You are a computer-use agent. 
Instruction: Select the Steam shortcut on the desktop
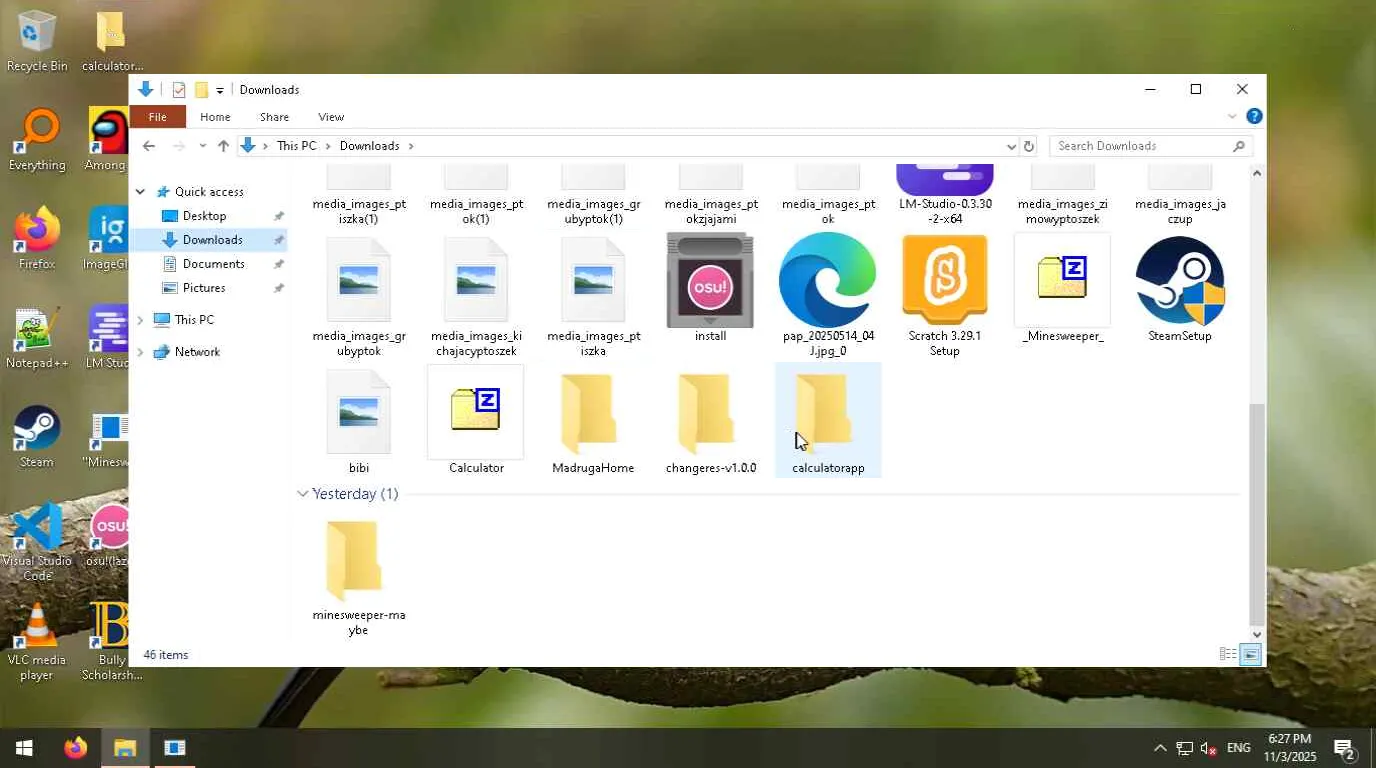37,437
